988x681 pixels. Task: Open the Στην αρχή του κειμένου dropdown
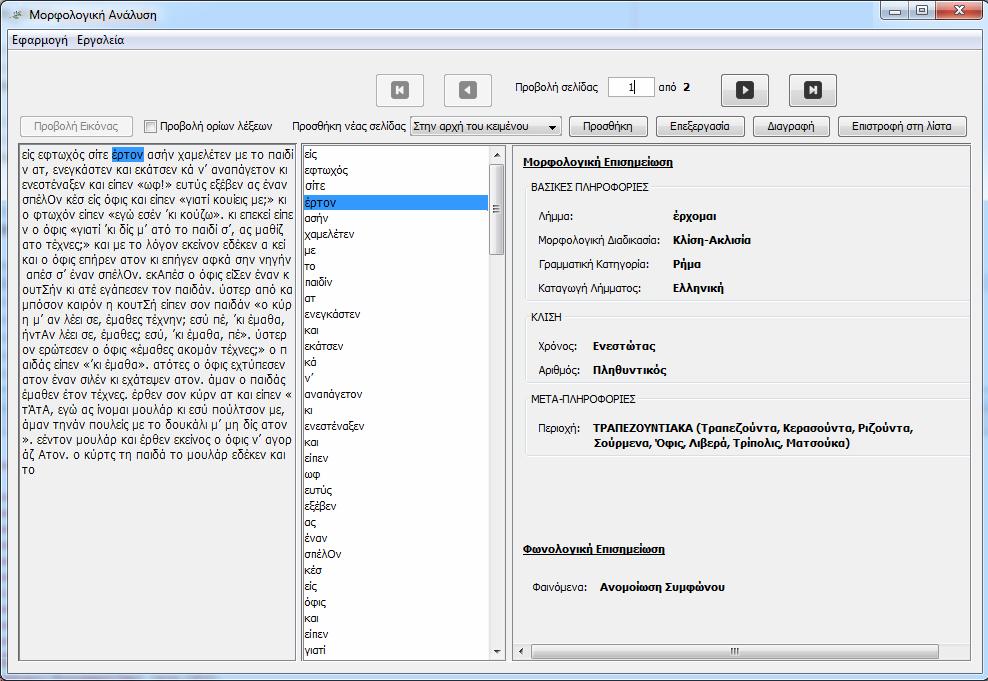pyautogui.click(x=486, y=127)
